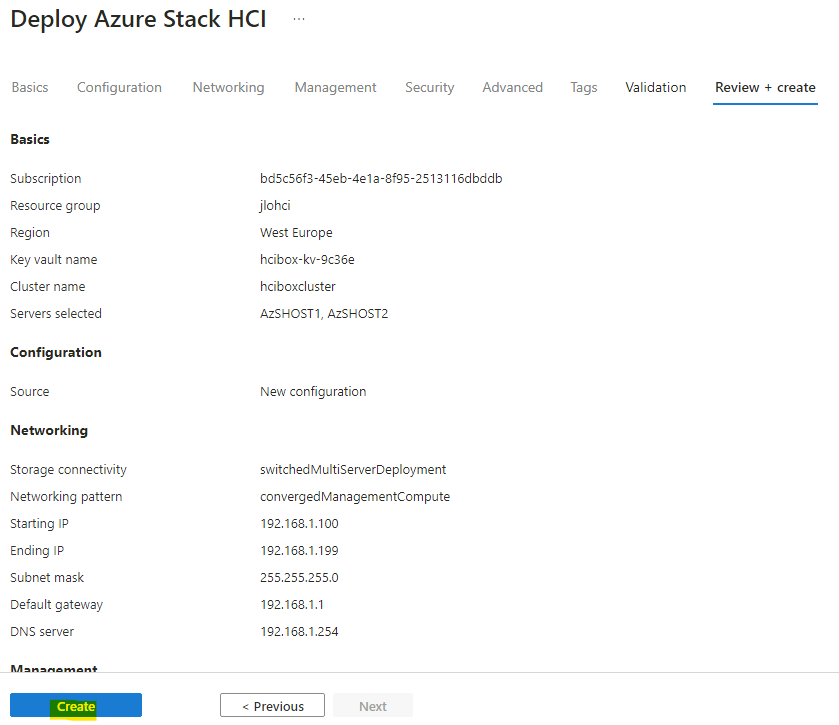
Task: Switch to the Basics tab
Action: click(x=30, y=87)
